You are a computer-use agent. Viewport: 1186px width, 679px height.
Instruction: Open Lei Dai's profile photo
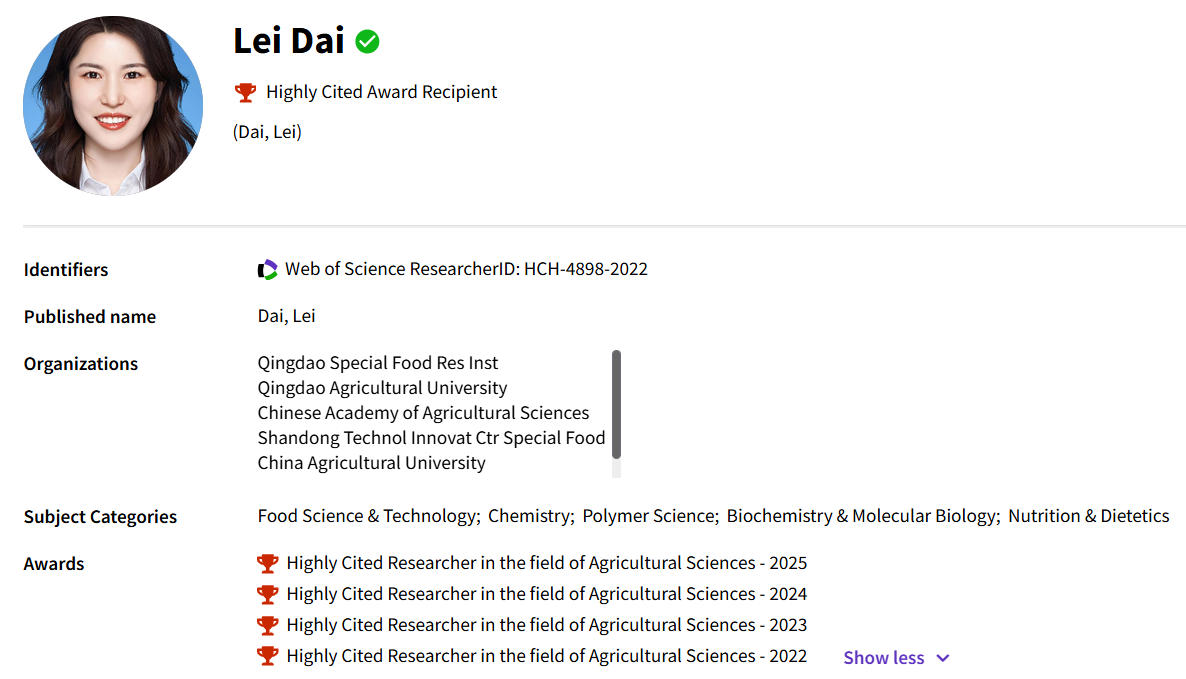113,106
